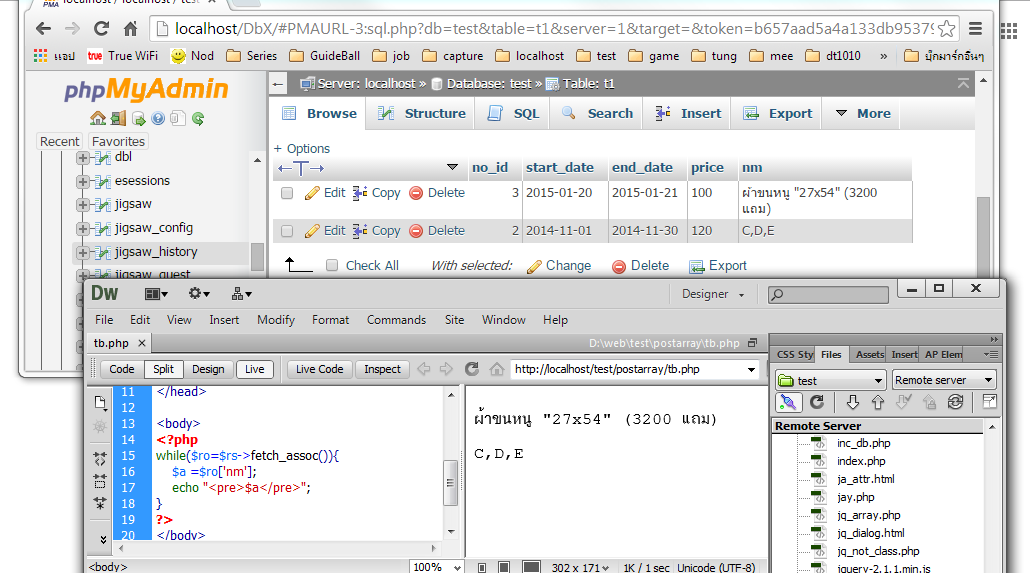
Task: Enable the Check All checkbox
Action: pyautogui.click(x=332, y=266)
